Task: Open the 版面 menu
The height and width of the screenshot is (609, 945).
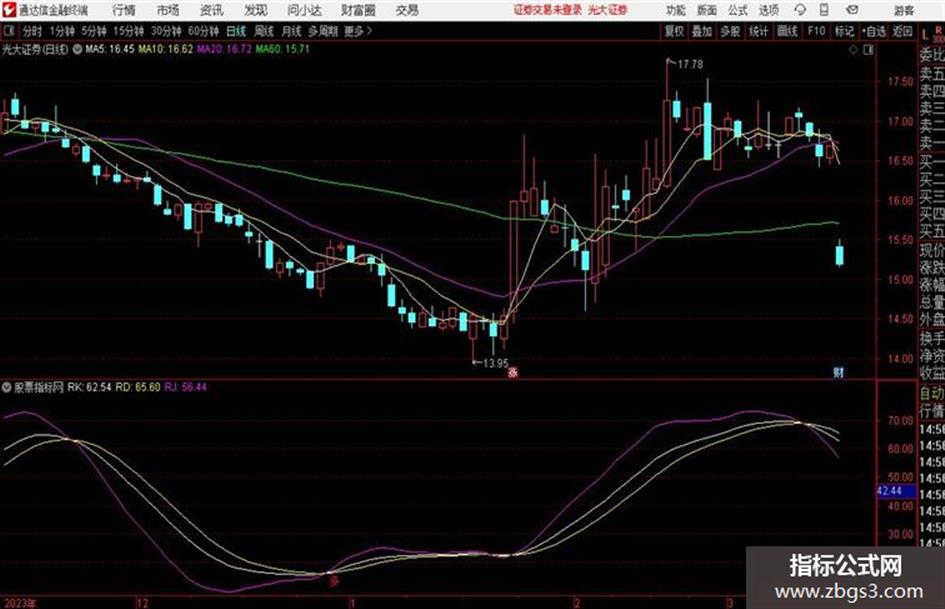Action: [707, 10]
